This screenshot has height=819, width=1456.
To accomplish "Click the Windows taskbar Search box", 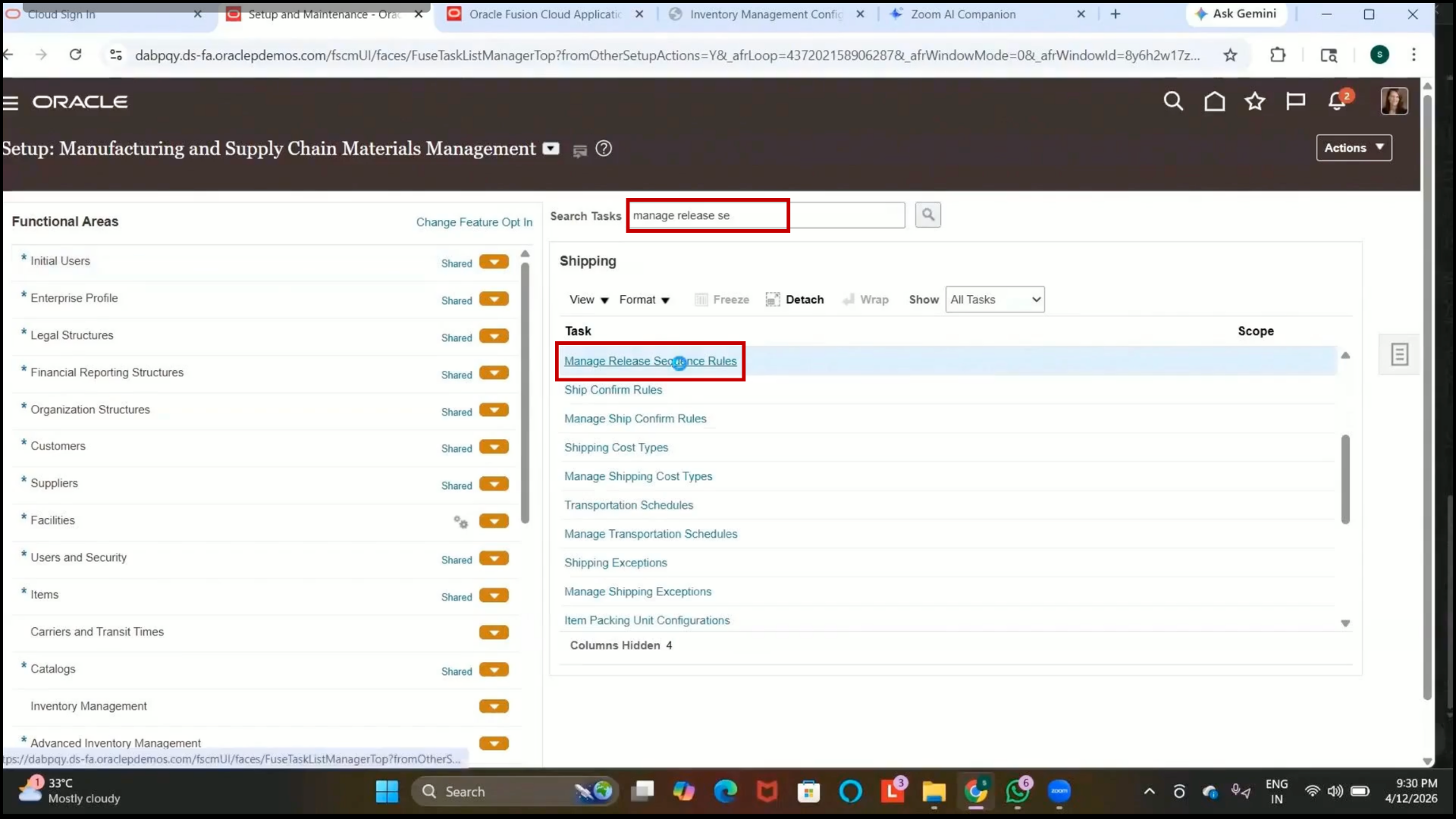I will coord(514,792).
